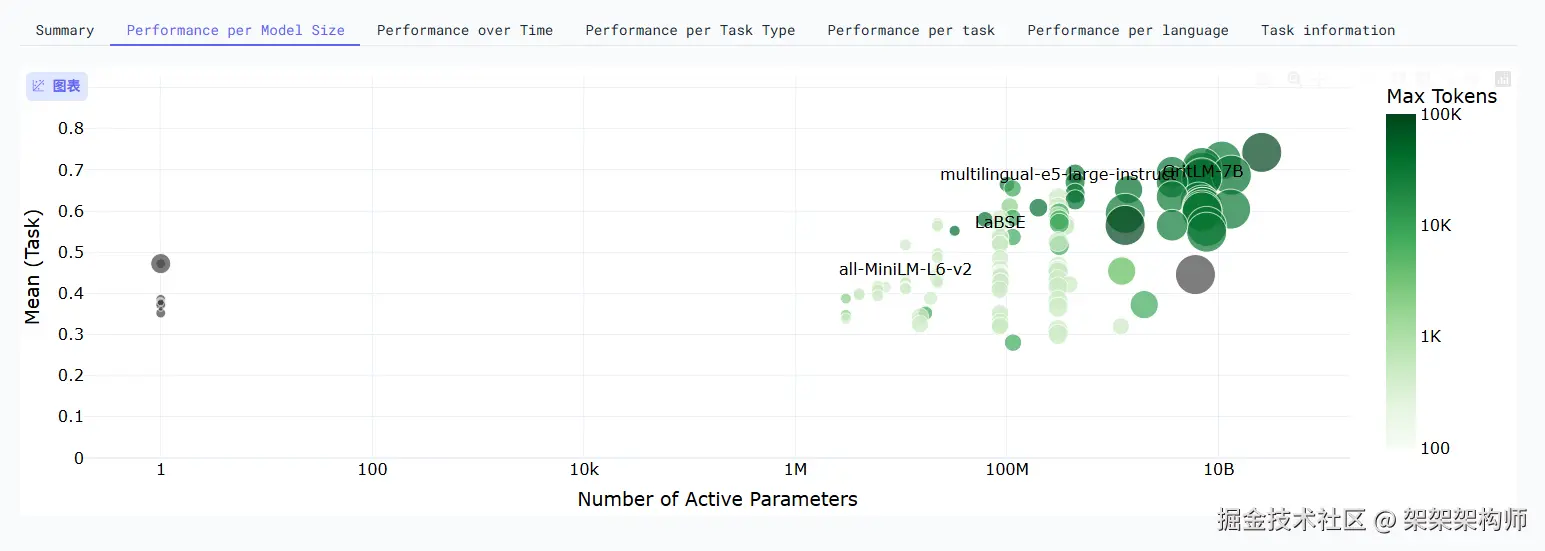Switch to Performance over Time tab

tap(464, 30)
